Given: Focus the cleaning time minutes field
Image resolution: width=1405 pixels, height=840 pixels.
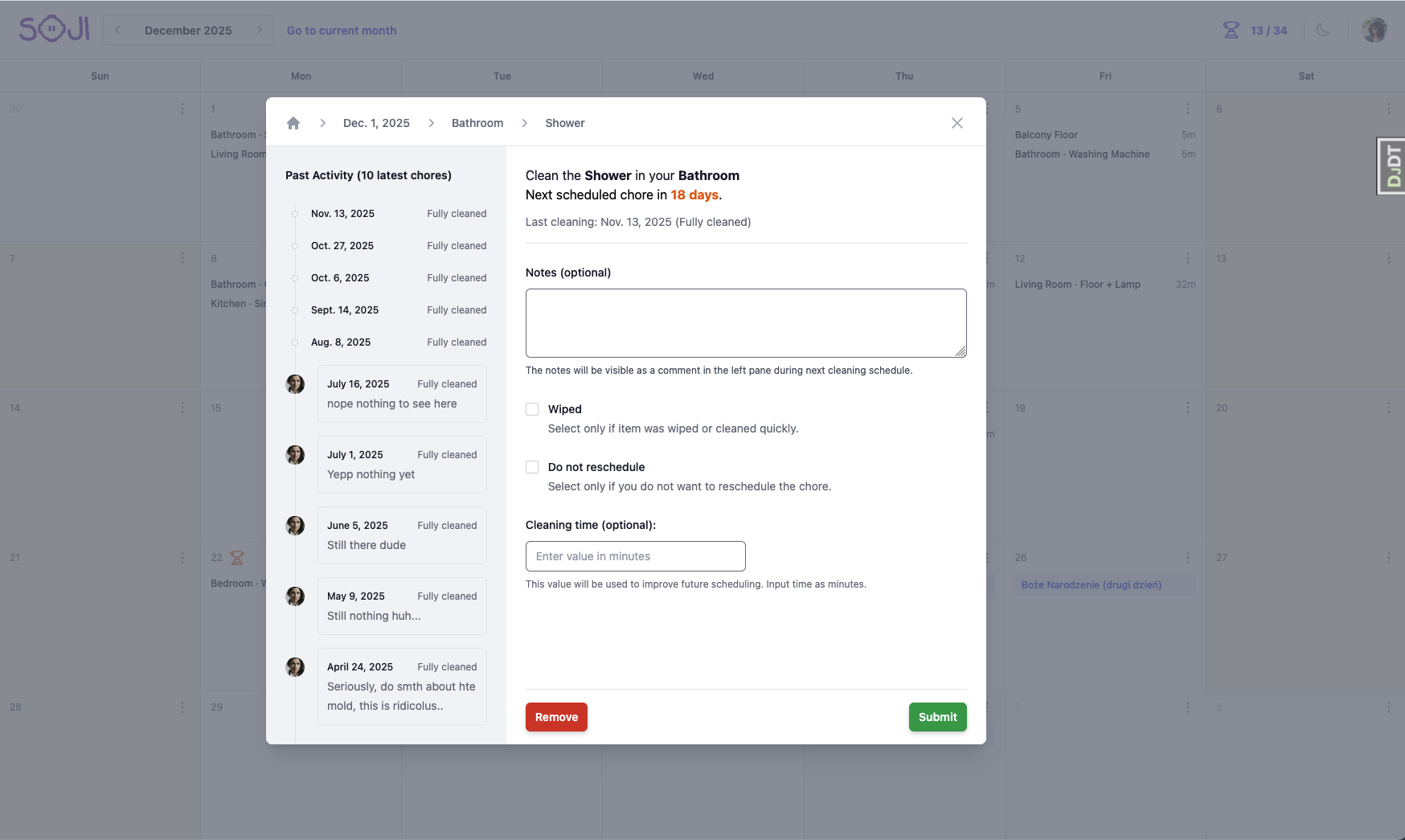Looking at the screenshot, I should (x=635, y=556).
